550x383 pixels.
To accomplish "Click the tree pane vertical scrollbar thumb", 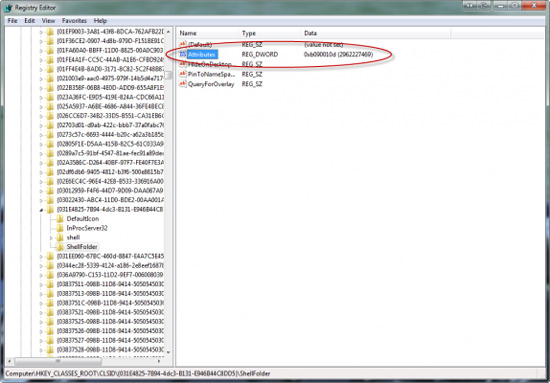I will pyautogui.click(x=169, y=75).
